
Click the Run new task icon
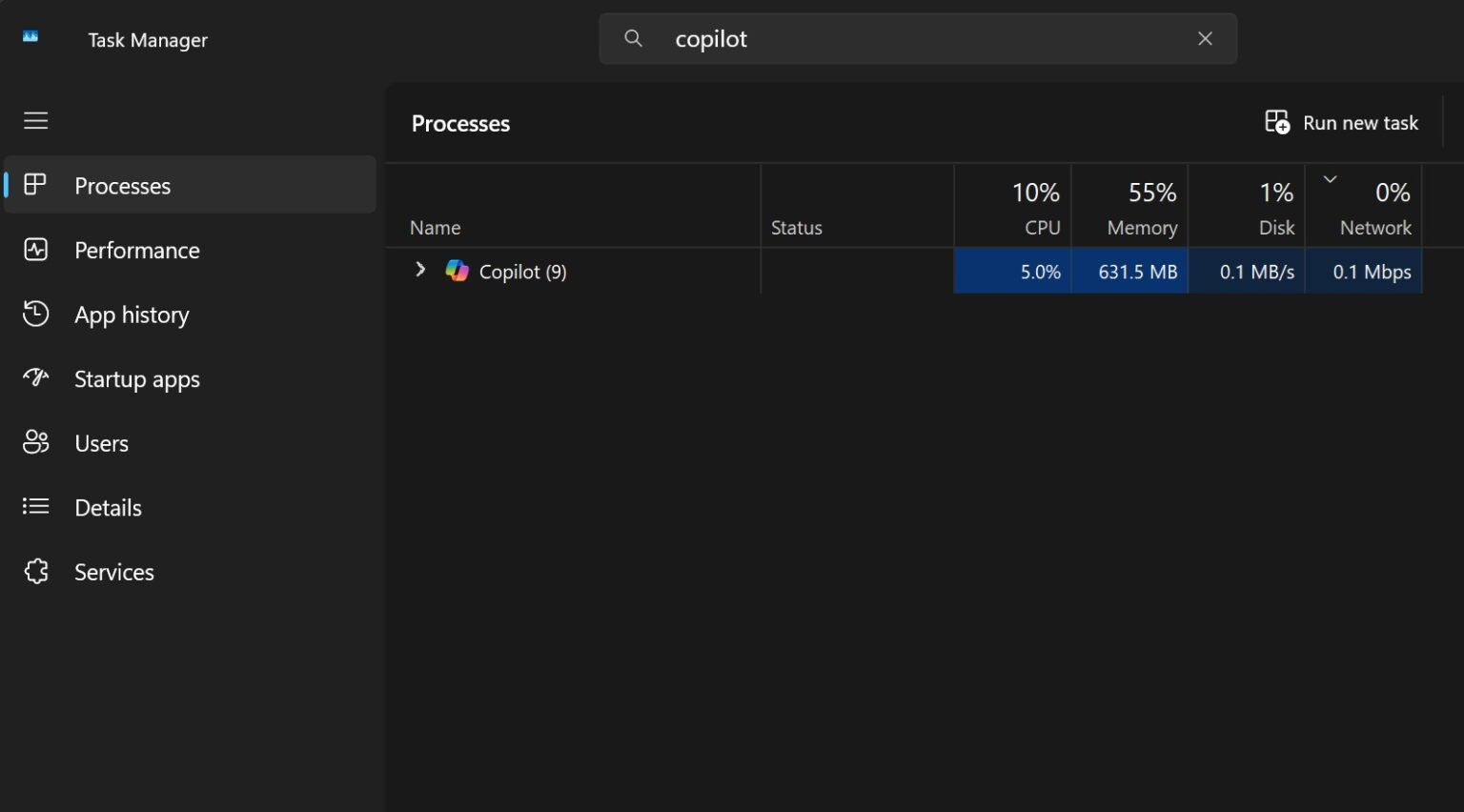point(1277,122)
